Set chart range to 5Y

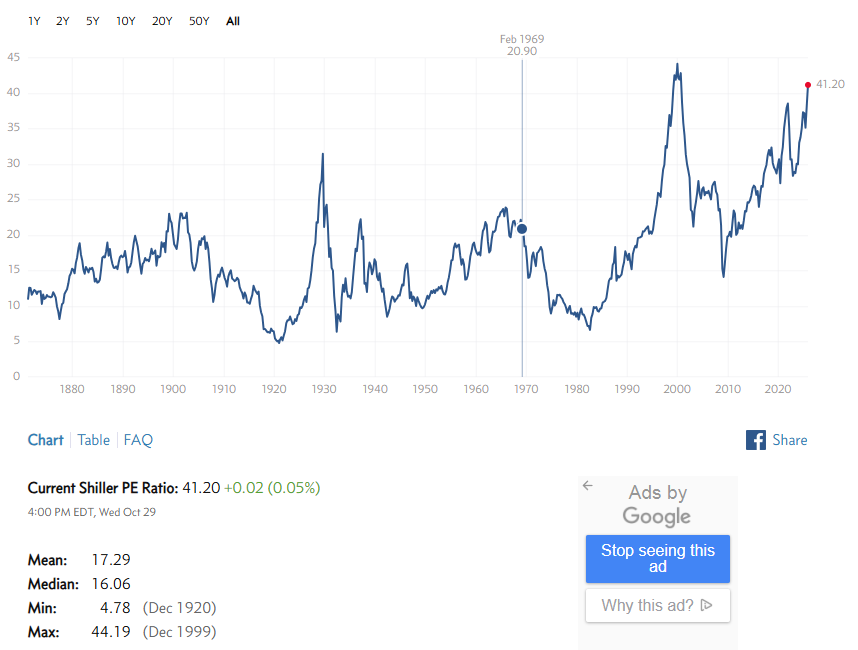pyautogui.click(x=92, y=21)
